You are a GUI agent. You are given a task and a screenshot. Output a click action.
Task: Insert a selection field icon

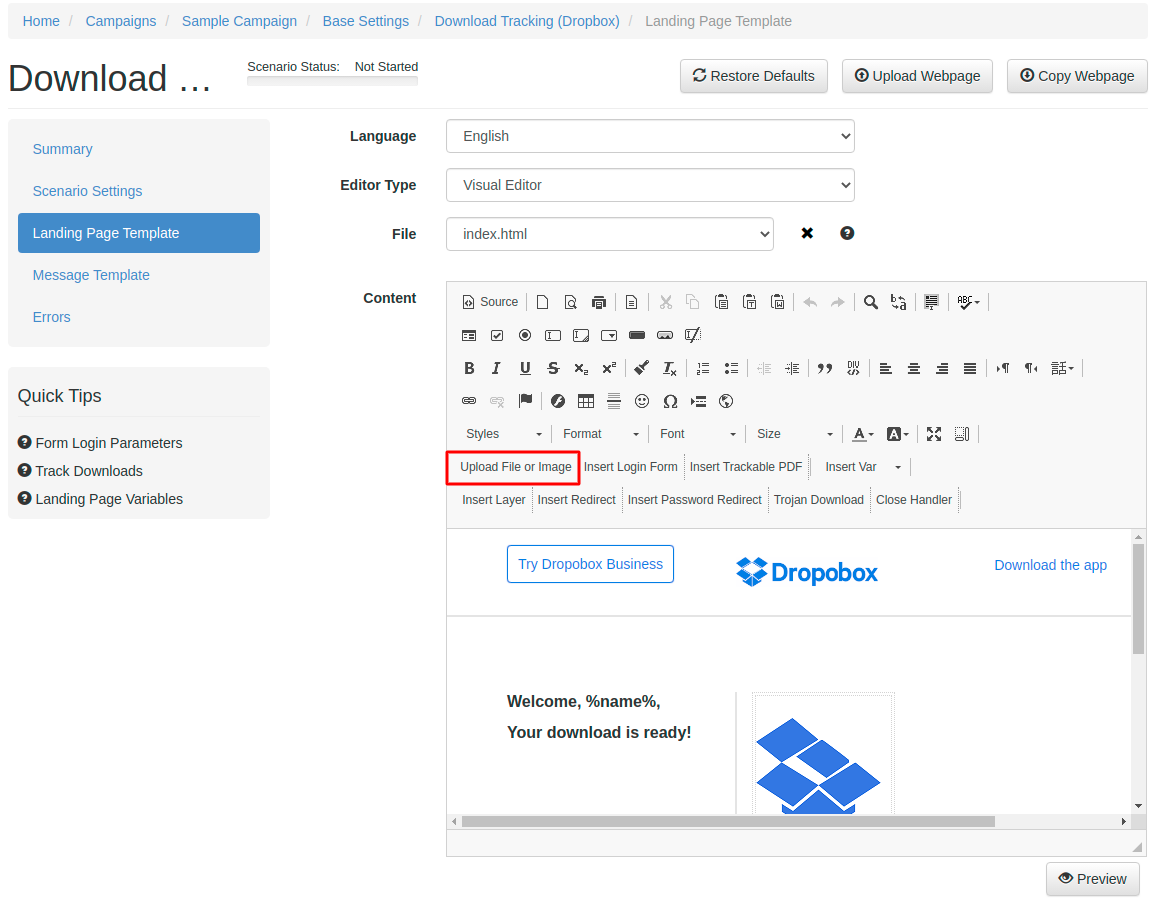pyautogui.click(x=609, y=335)
